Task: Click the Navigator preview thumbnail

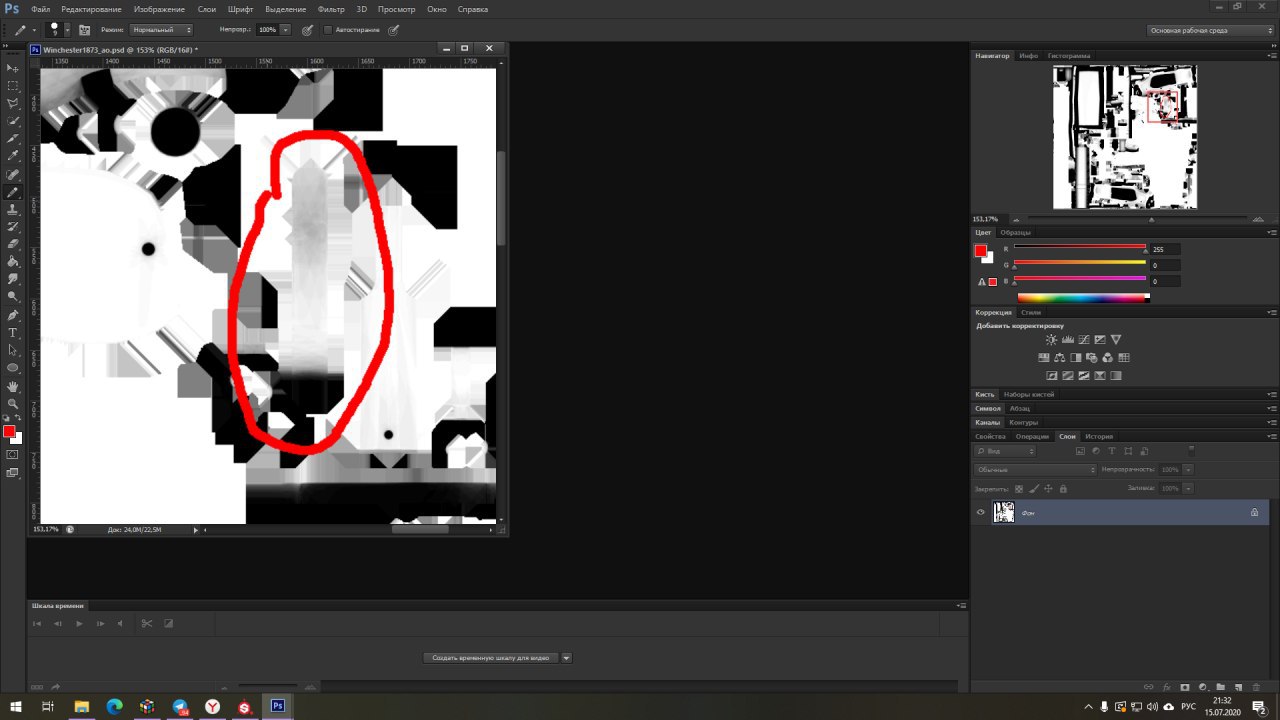Action: tap(1125, 137)
